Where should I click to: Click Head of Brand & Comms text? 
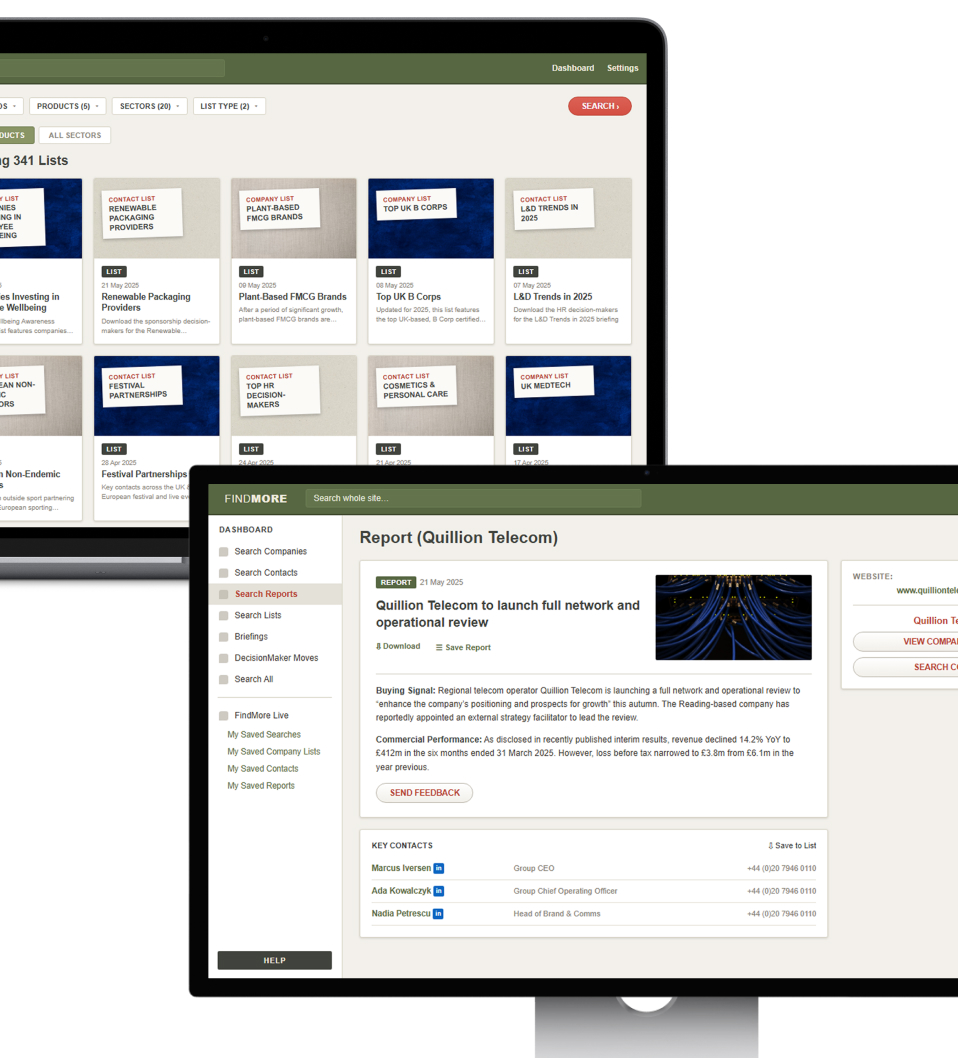coord(557,914)
